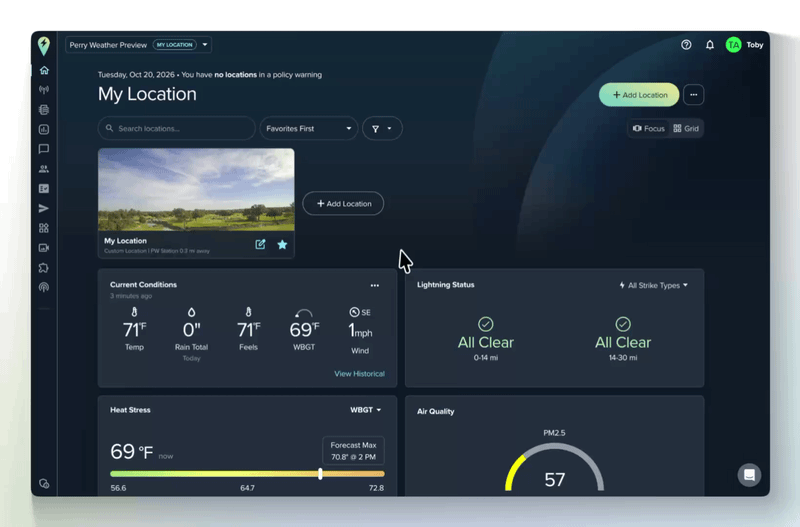
Task: Click the Forecast Max 70.8° box
Action: (x=353, y=451)
